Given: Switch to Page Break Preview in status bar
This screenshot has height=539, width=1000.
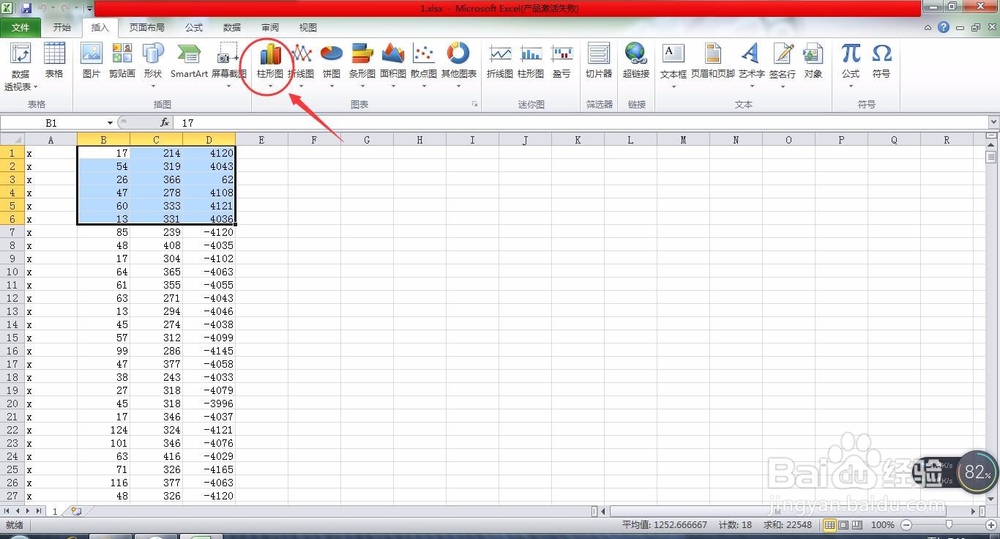Looking at the screenshot, I should (857, 525).
